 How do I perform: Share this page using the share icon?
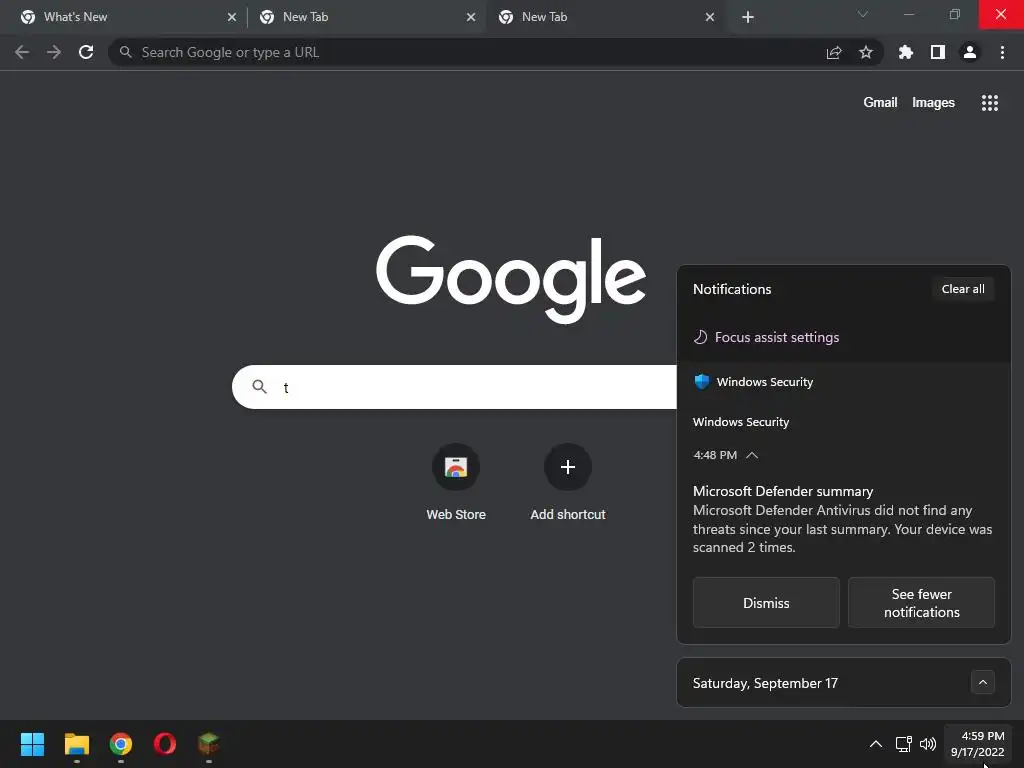pyautogui.click(x=834, y=52)
